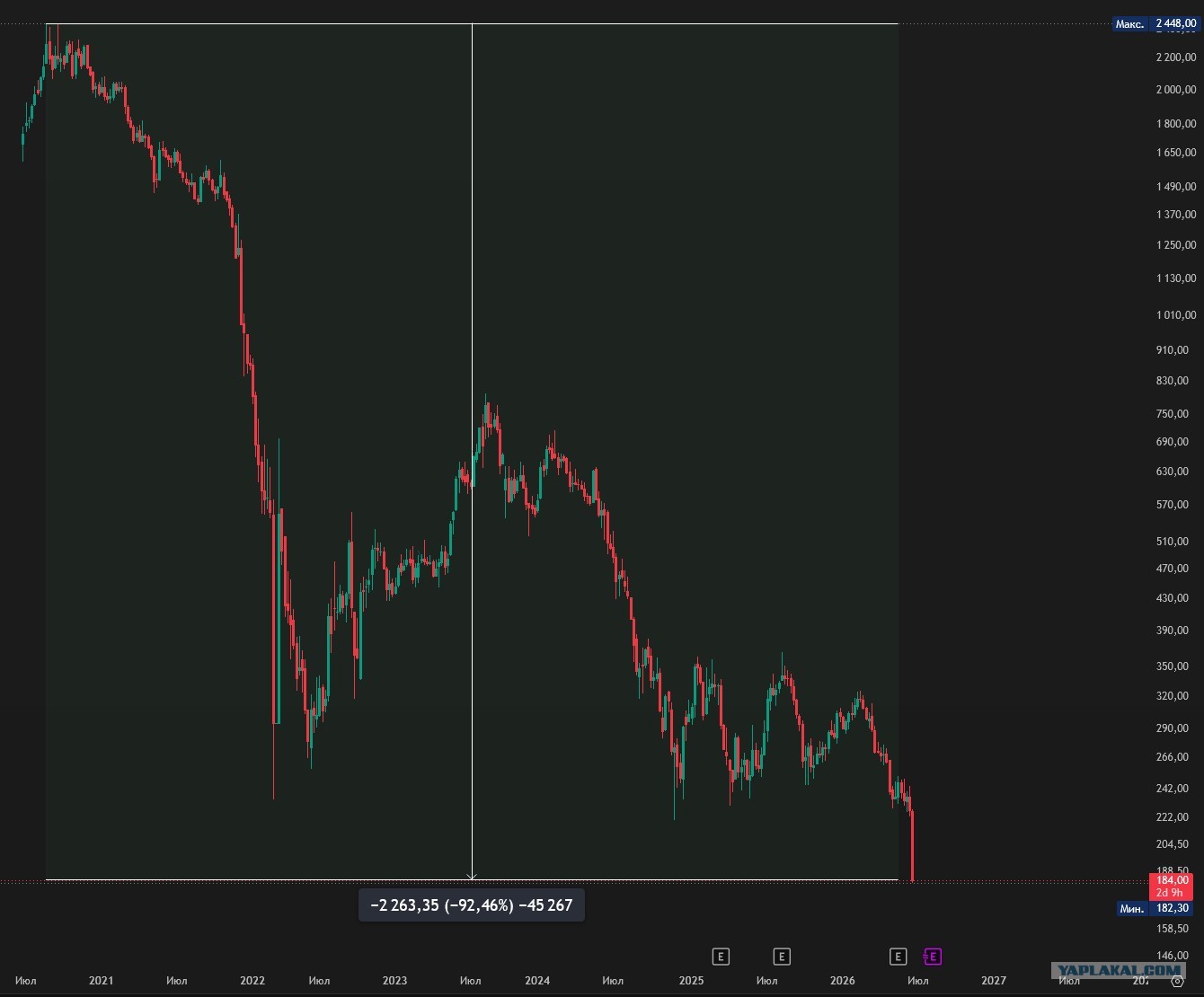Image resolution: width=1204 pixels, height=997 pixels.
Task: Open chart settings gear in bottom-right corner
Action: 1177,981
